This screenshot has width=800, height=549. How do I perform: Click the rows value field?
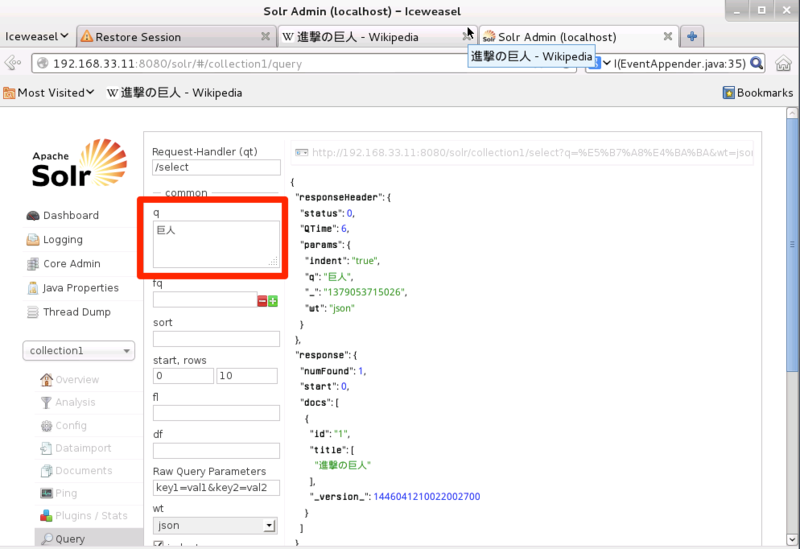247,376
